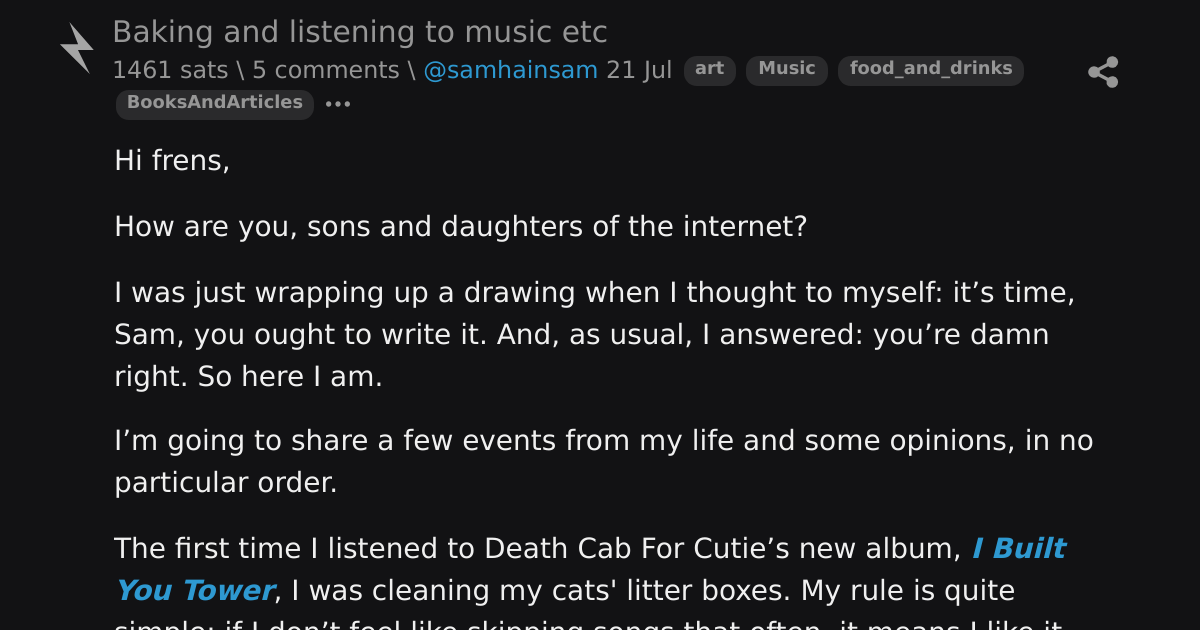
Task: Open the 'food_and_drinks' tag
Action: coord(931,70)
